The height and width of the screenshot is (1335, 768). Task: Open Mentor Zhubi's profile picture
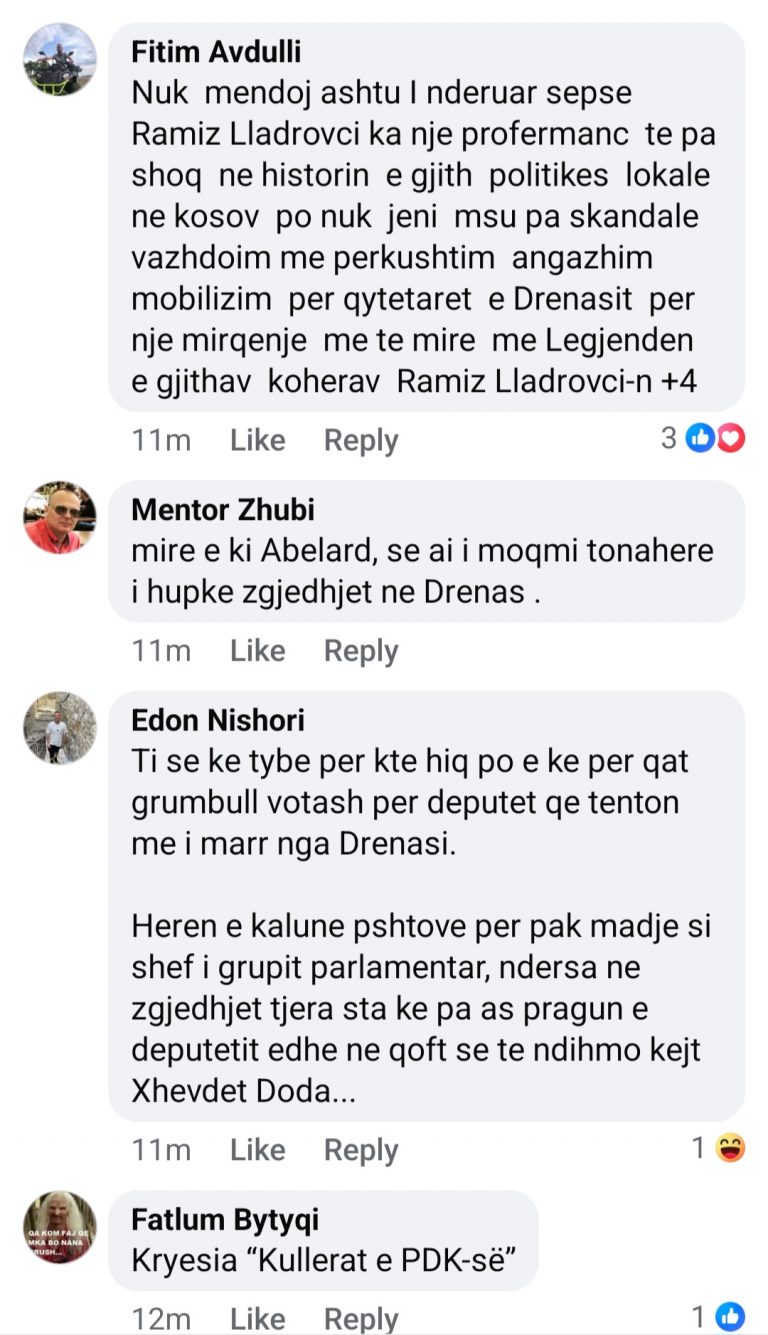click(60, 517)
